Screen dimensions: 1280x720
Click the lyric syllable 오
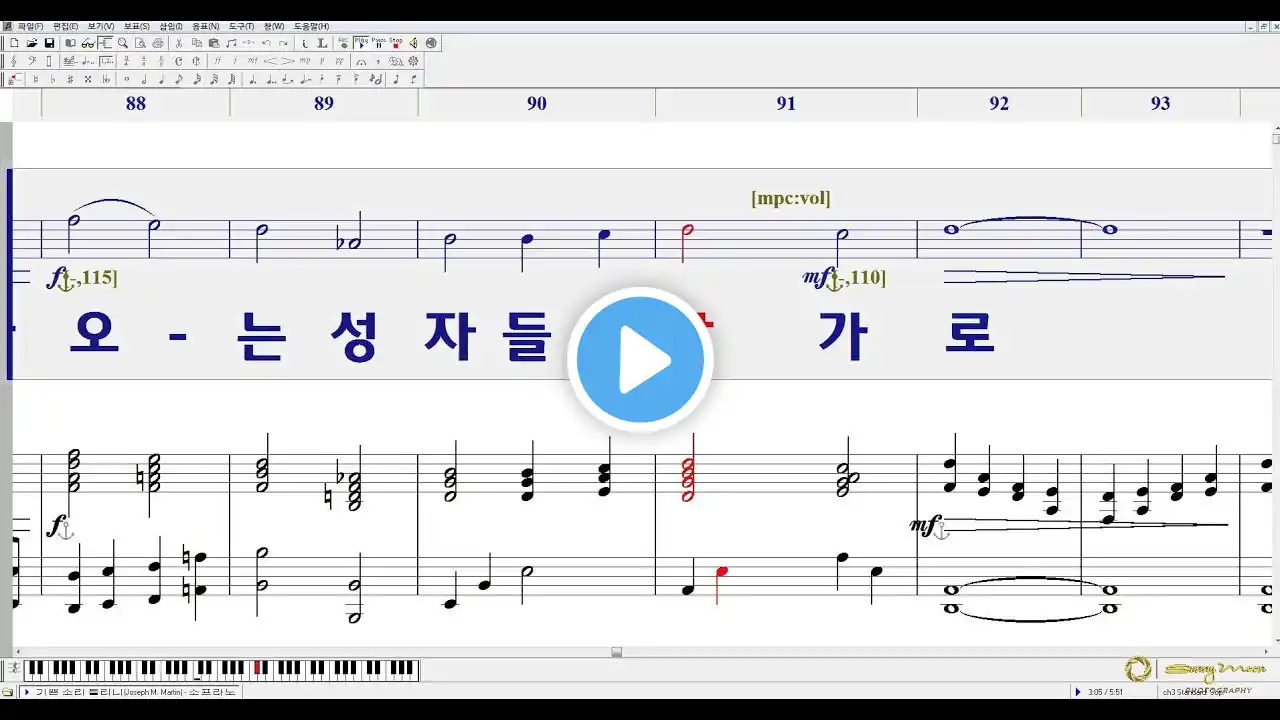pos(94,335)
